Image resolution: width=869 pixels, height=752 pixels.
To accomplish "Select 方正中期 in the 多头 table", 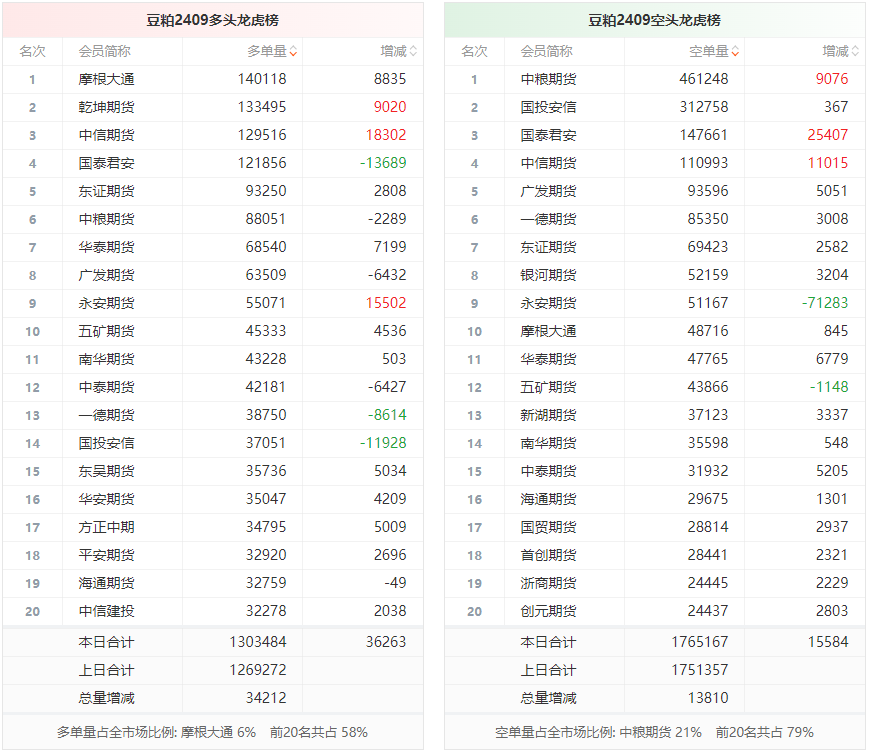I will point(106,527).
